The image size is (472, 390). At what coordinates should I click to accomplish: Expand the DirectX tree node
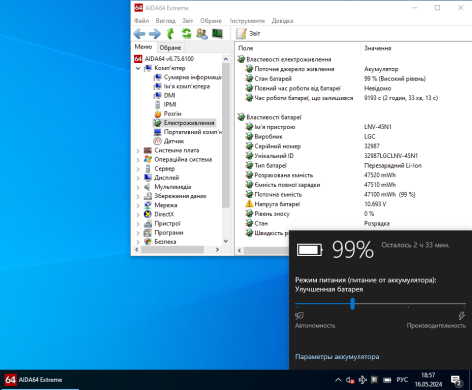pyautogui.click(x=138, y=215)
